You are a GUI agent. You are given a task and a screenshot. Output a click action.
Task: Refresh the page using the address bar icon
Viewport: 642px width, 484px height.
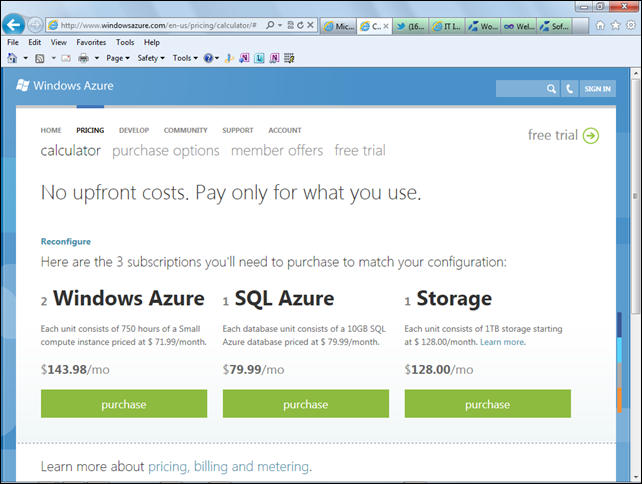[301, 25]
